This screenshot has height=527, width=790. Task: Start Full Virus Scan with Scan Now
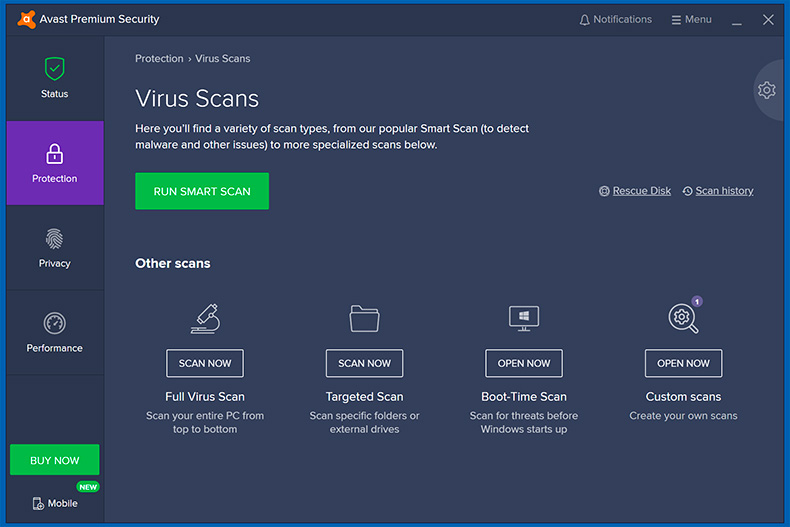205,363
